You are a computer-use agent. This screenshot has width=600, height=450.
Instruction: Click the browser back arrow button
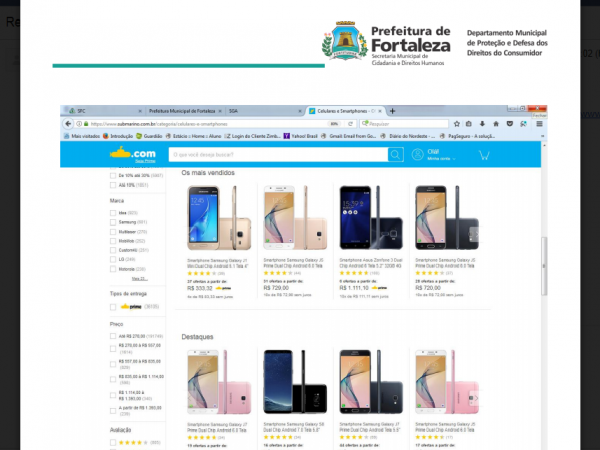[68, 124]
